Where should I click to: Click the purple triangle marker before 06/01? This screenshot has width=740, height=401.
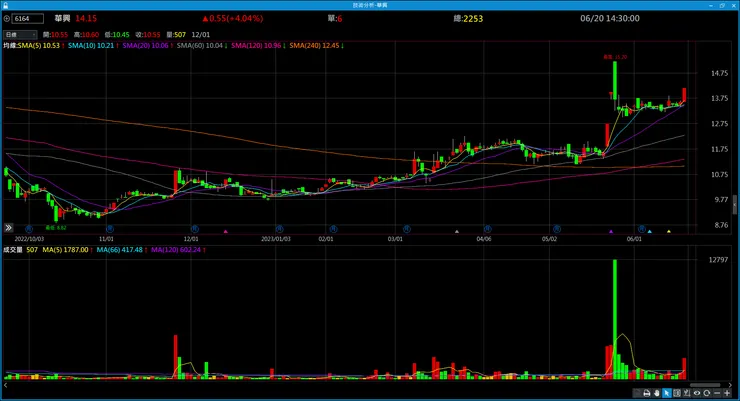[611, 231]
